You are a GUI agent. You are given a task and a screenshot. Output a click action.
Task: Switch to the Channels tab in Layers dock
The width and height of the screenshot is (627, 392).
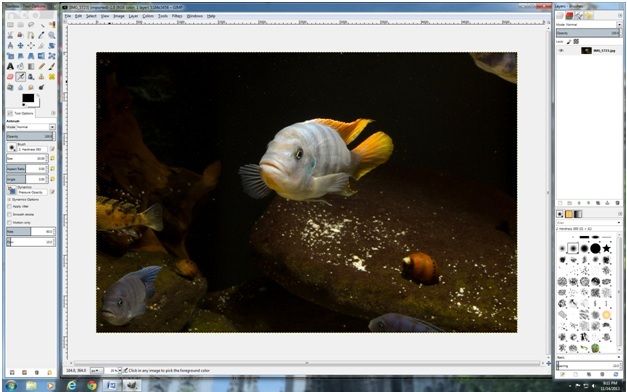[569, 16]
